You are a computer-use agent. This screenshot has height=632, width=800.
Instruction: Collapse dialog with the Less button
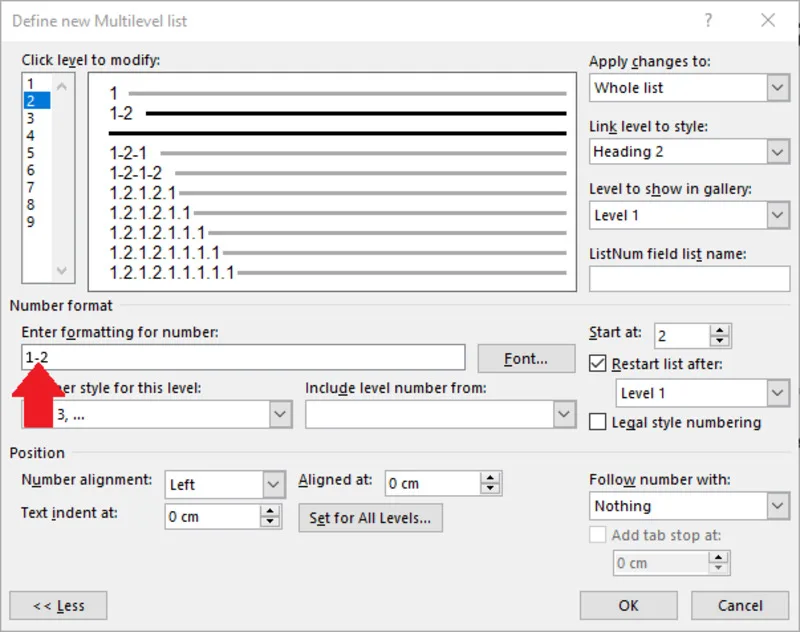tap(58, 605)
